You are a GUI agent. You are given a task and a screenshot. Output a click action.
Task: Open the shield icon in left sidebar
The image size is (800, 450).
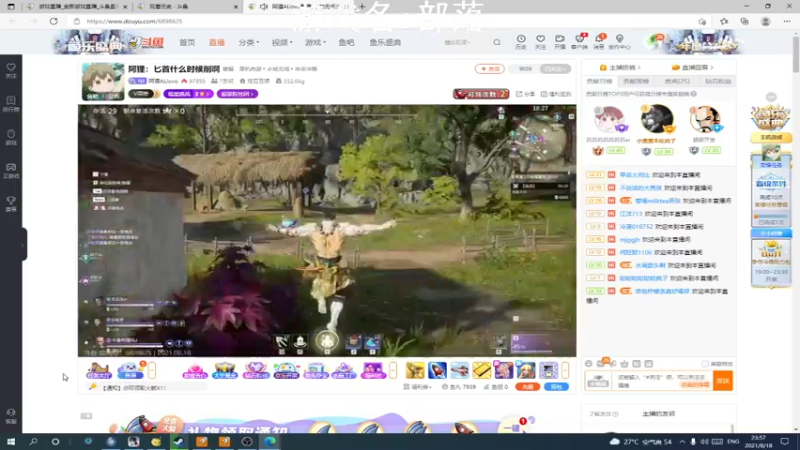click(x=11, y=137)
